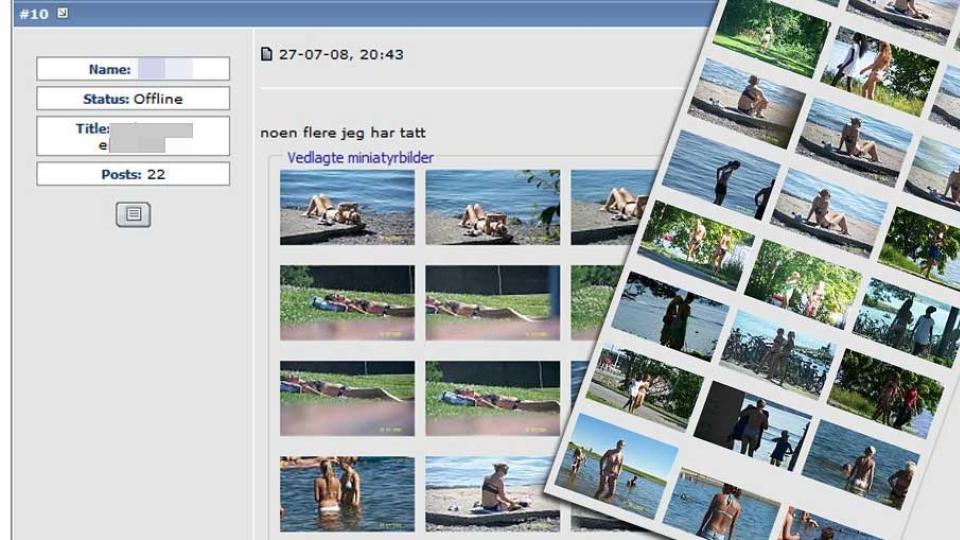Open the first thumbnail in the top attachment row

pyautogui.click(x=347, y=208)
